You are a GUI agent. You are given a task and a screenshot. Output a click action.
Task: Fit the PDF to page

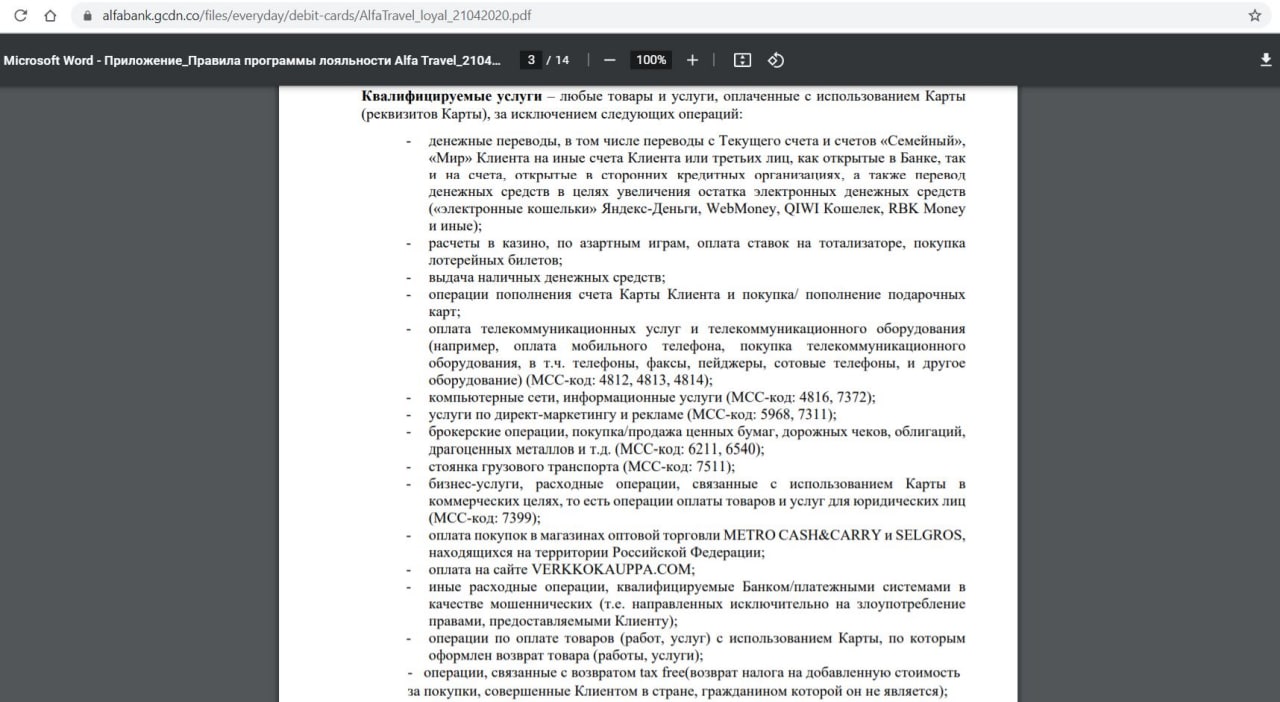coord(742,60)
